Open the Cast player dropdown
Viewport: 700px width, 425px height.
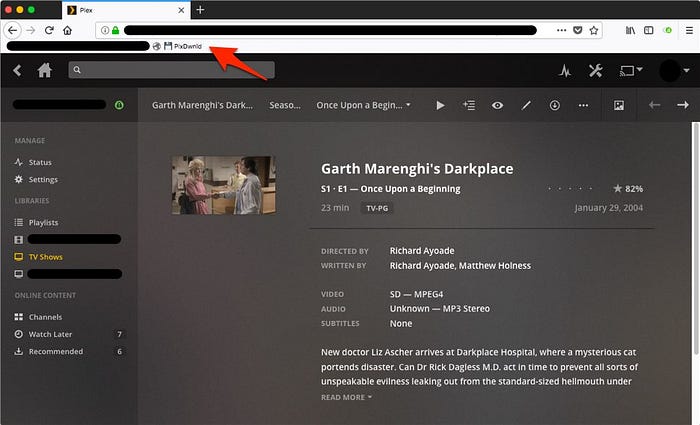[x=630, y=71]
